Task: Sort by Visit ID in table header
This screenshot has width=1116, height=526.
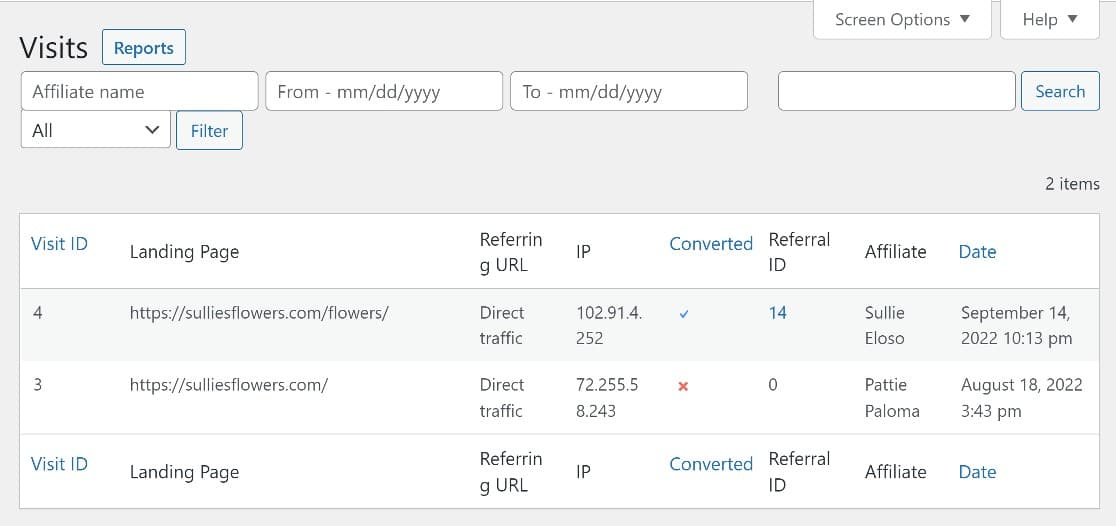Action: tap(59, 243)
